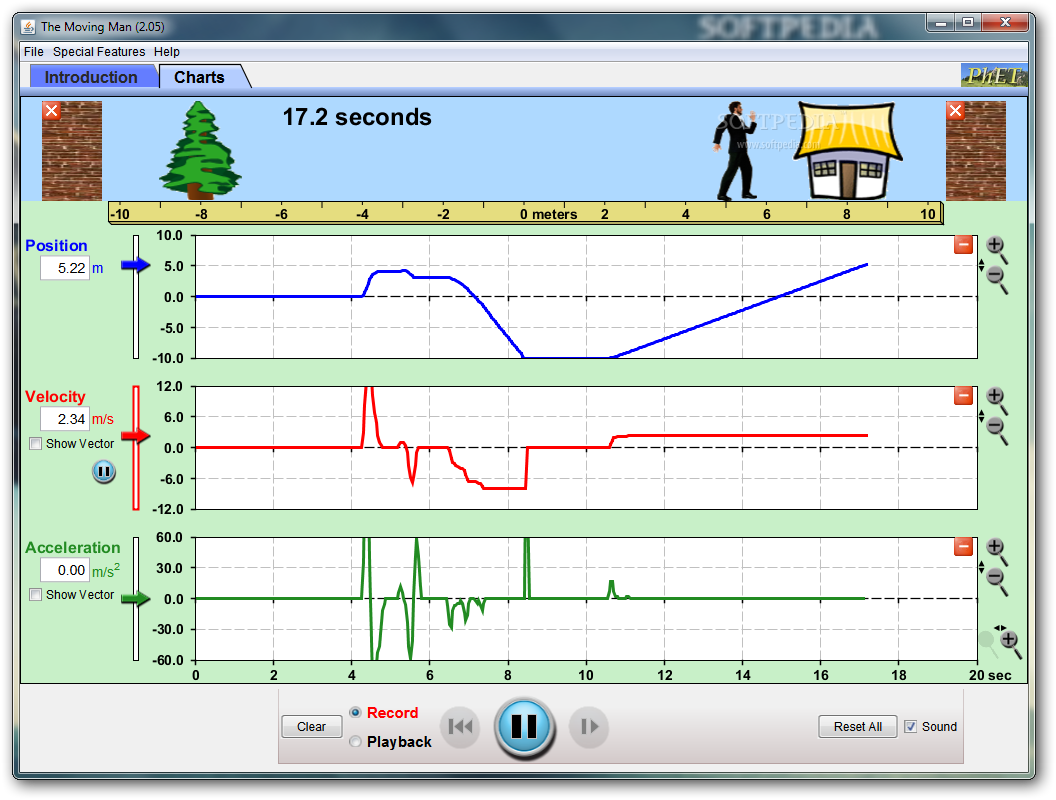Click the yellow-roofed house
The image size is (1056, 800).
[848, 151]
